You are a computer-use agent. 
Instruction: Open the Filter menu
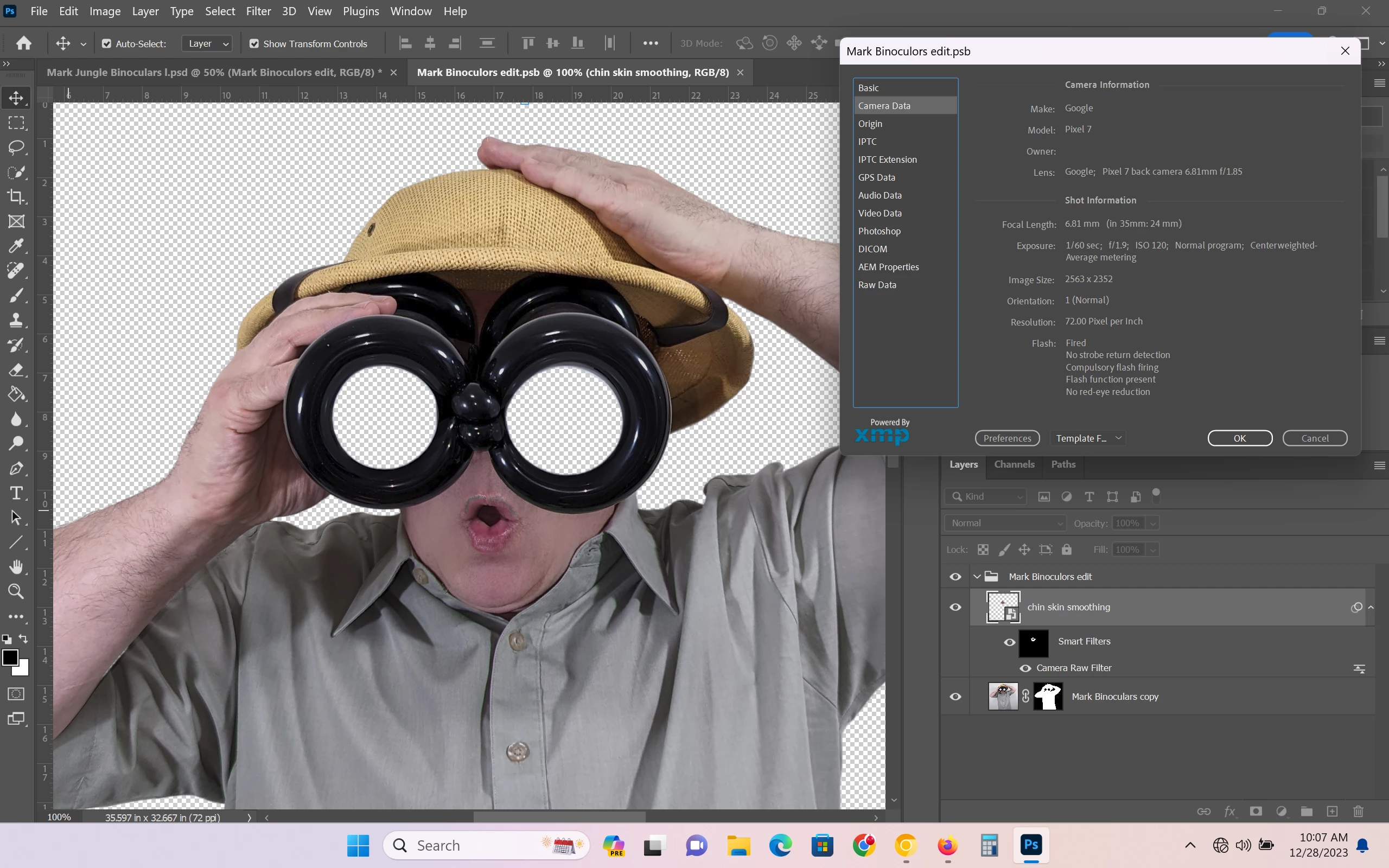coord(258,11)
